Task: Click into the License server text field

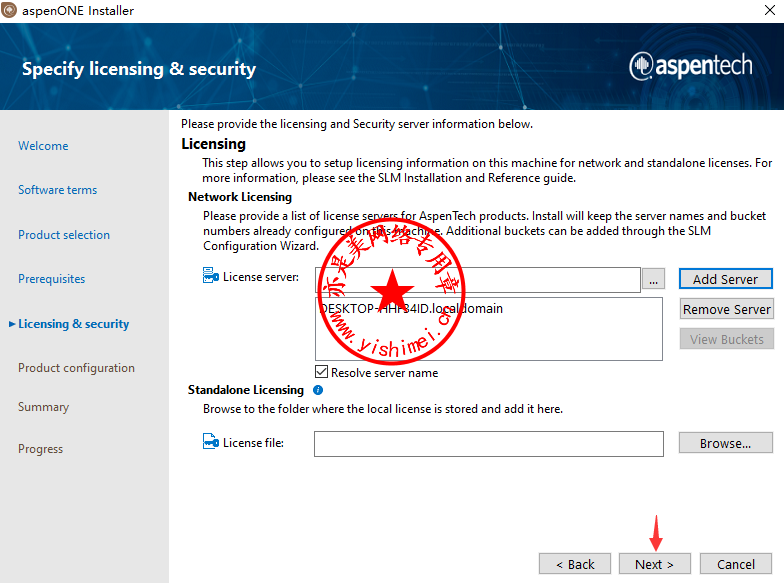Action: (477, 280)
